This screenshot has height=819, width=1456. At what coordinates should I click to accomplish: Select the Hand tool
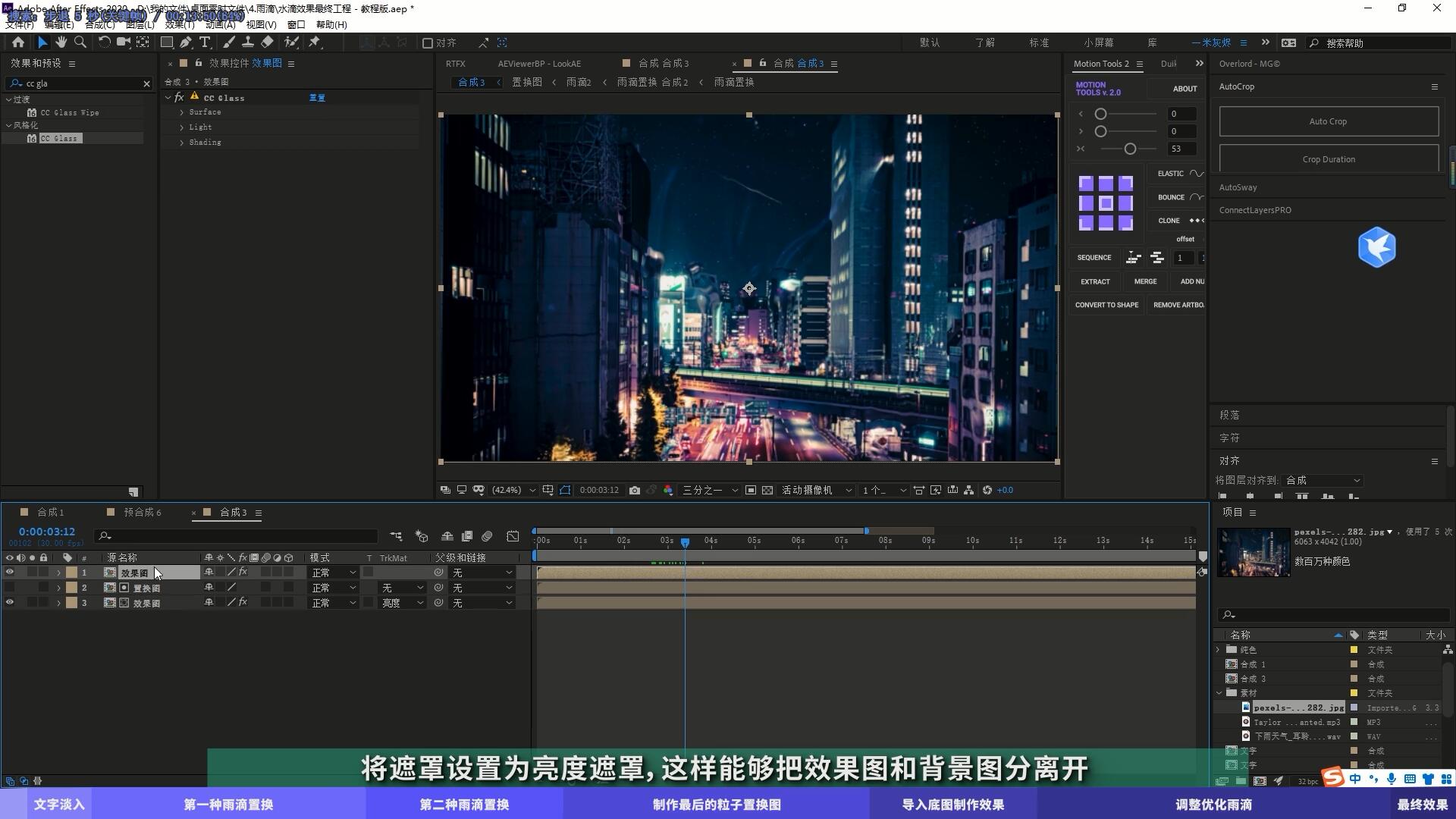click(61, 42)
